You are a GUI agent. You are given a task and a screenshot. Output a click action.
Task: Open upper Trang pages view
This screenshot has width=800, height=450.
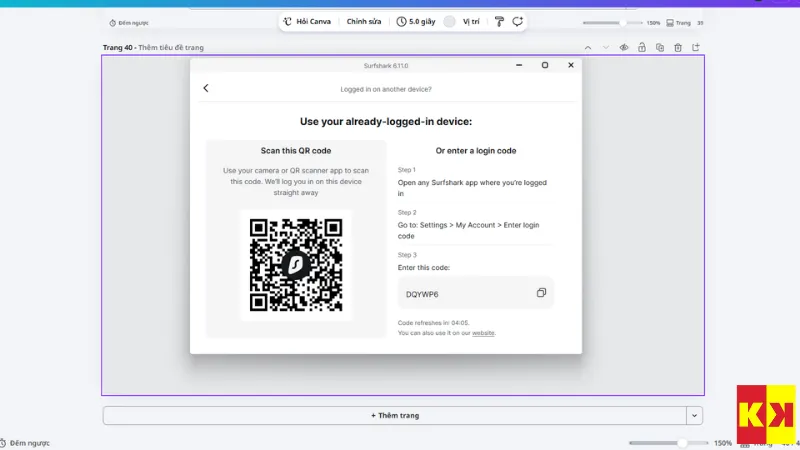[x=679, y=23]
